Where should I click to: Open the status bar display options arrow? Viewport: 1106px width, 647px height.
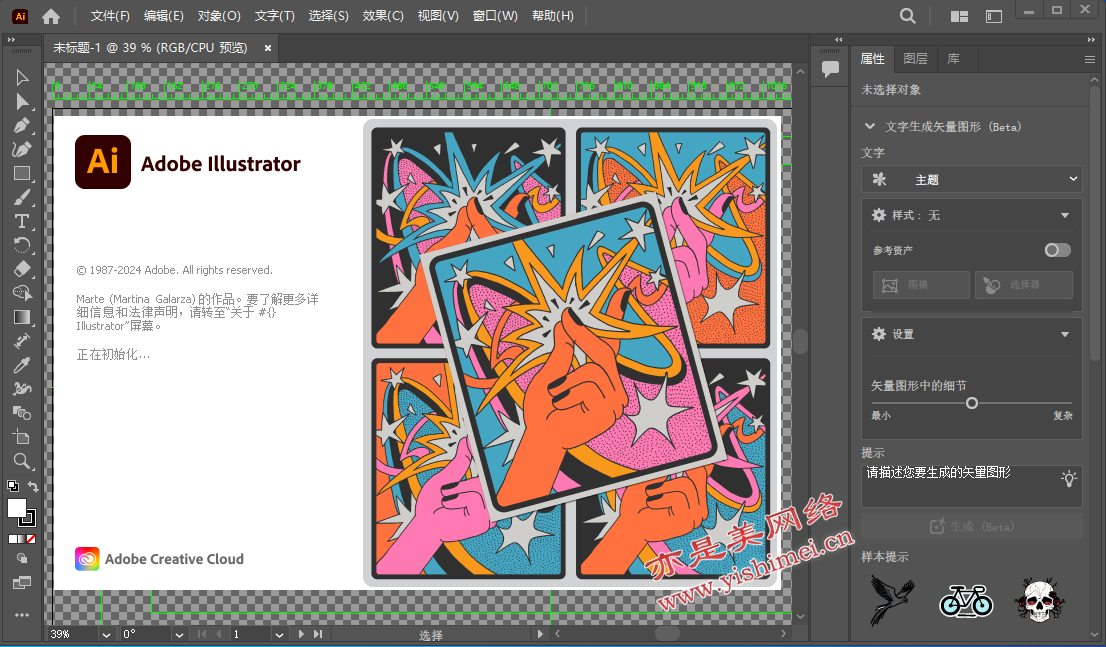pos(541,634)
